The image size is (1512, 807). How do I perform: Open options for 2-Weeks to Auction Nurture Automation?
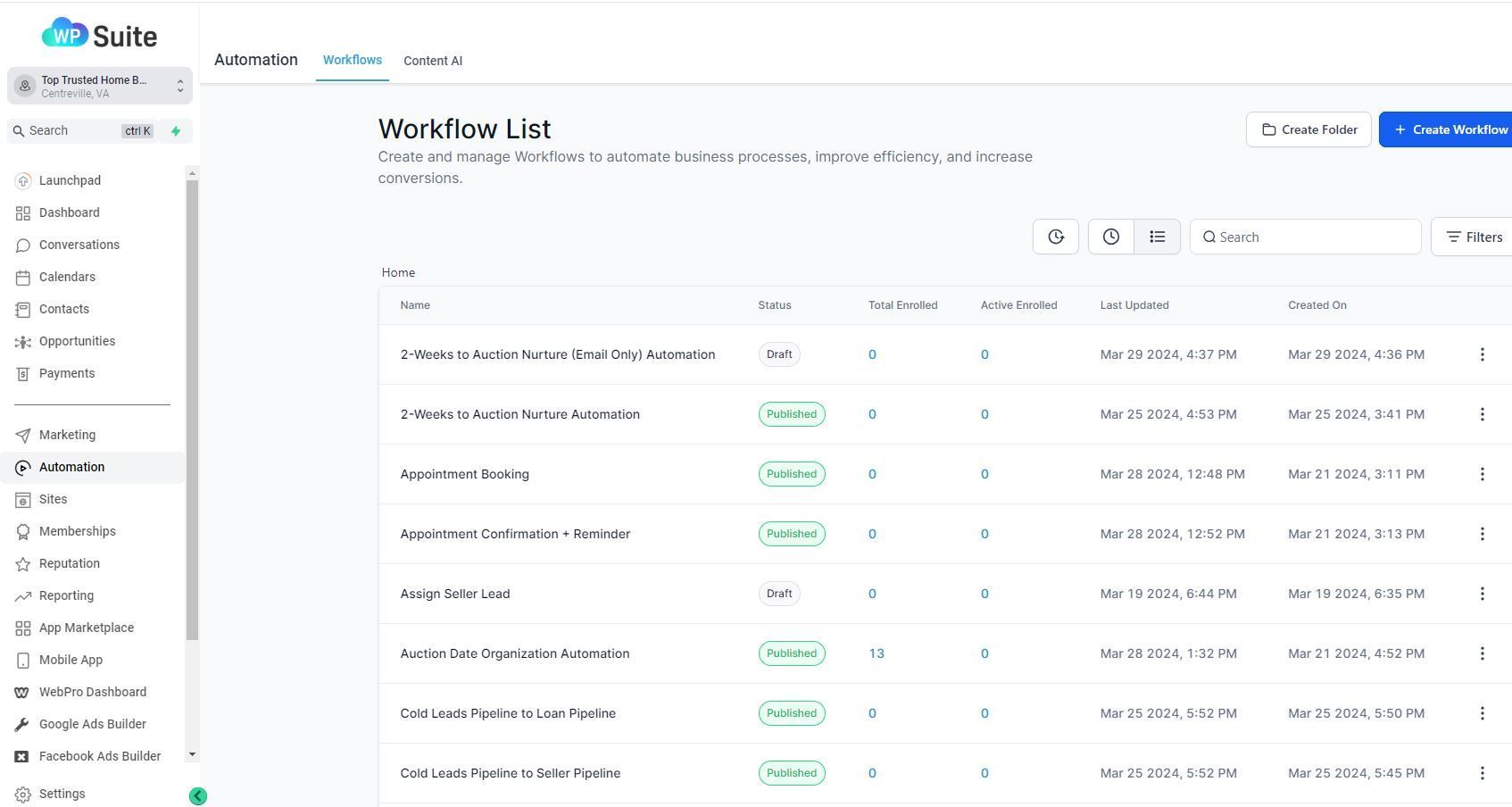point(1483,414)
